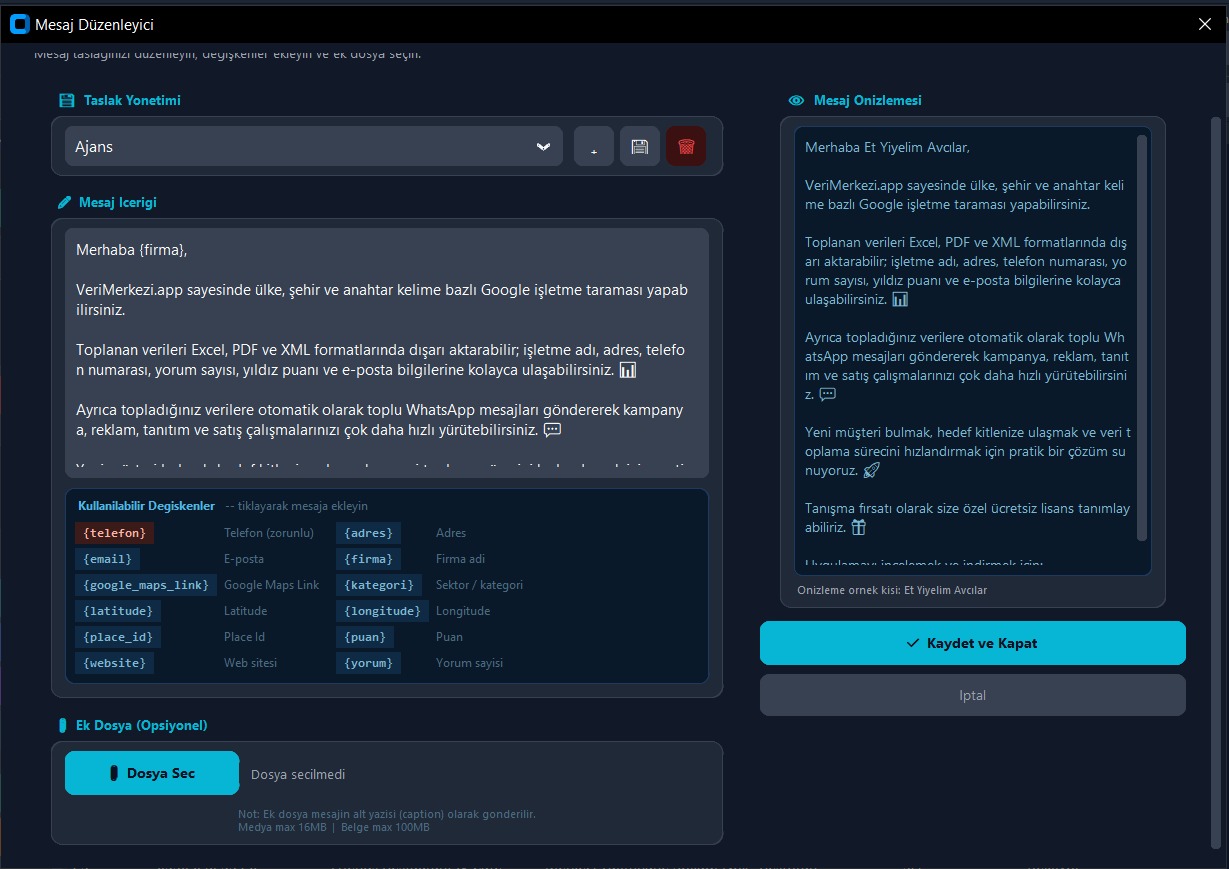Insert the {email} variable chip
The image size is (1229, 869).
108,559
